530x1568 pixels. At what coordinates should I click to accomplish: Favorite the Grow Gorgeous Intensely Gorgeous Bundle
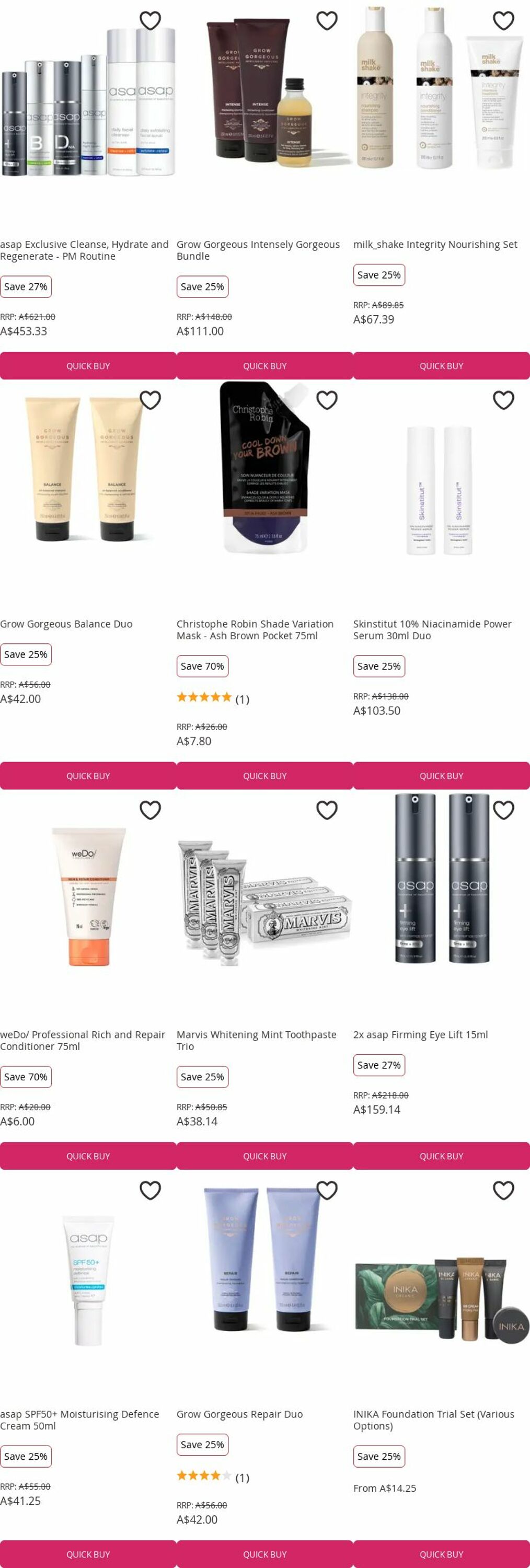tap(327, 21)
